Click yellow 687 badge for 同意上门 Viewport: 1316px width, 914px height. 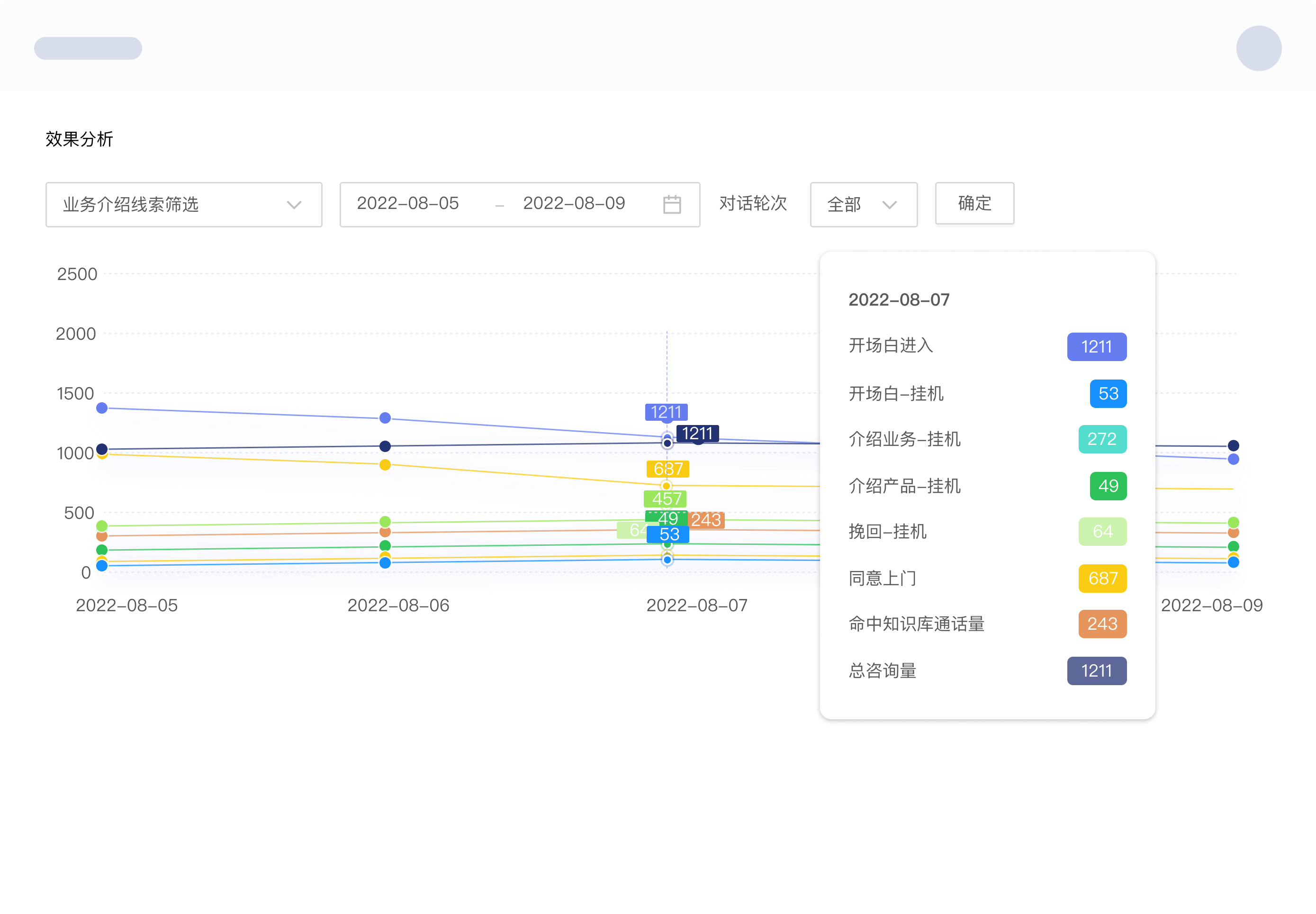pos(1102,579)
